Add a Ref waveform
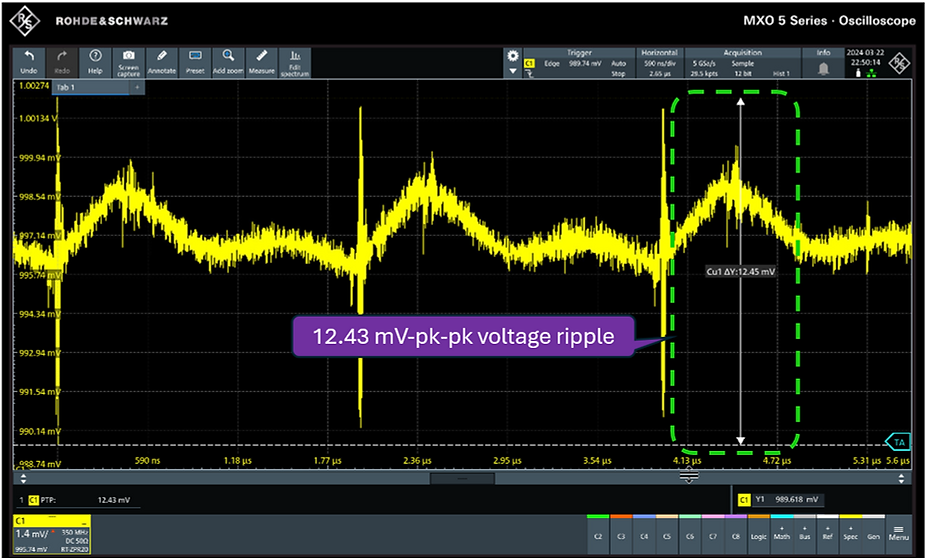This screenshot has height=559, width=925. pyautogui.click(x=828, y=534)
